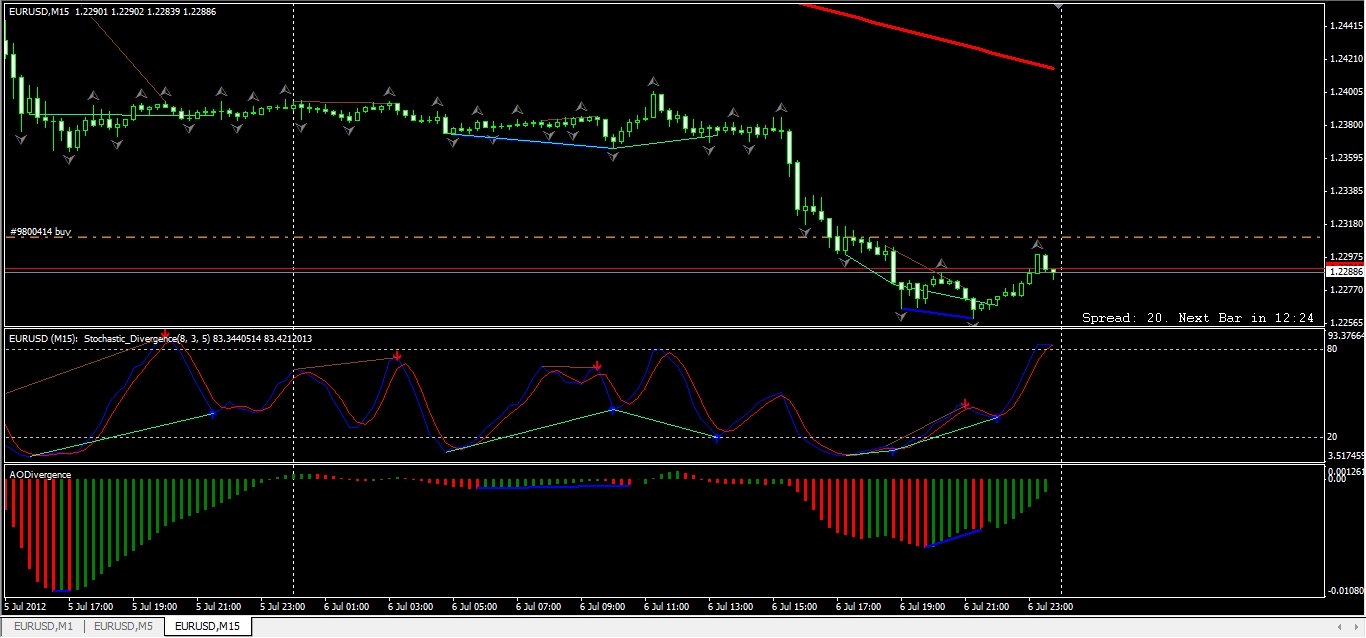Click the 6 Jul 17:00 time label
Screen dimensions: 1366x638
click(x=859, y=606)
